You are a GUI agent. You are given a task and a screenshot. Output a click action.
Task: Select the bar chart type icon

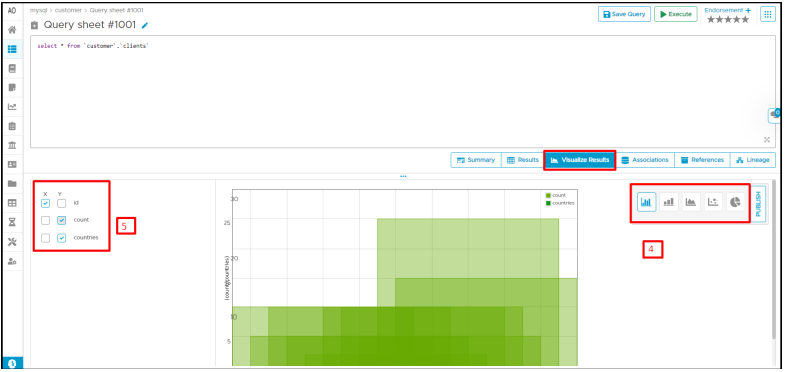coord(646,202)
